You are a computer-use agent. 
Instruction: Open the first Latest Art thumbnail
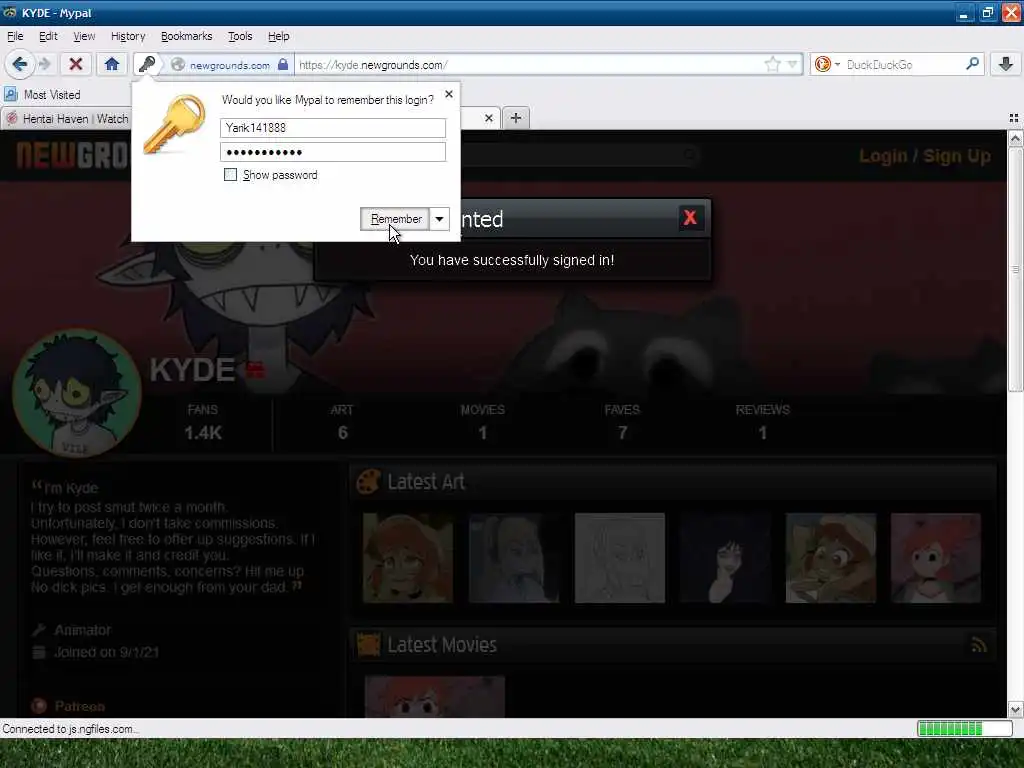coord(408,558)
